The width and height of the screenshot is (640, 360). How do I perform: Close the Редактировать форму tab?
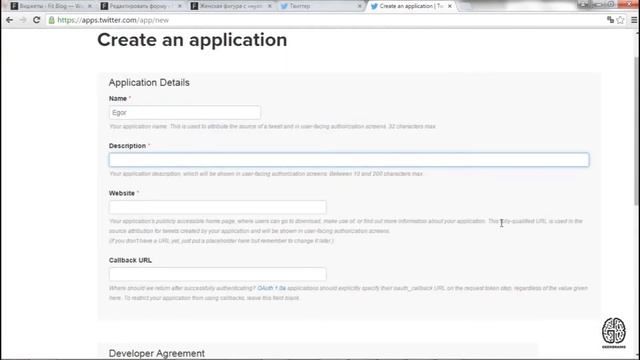pos(180,6)
